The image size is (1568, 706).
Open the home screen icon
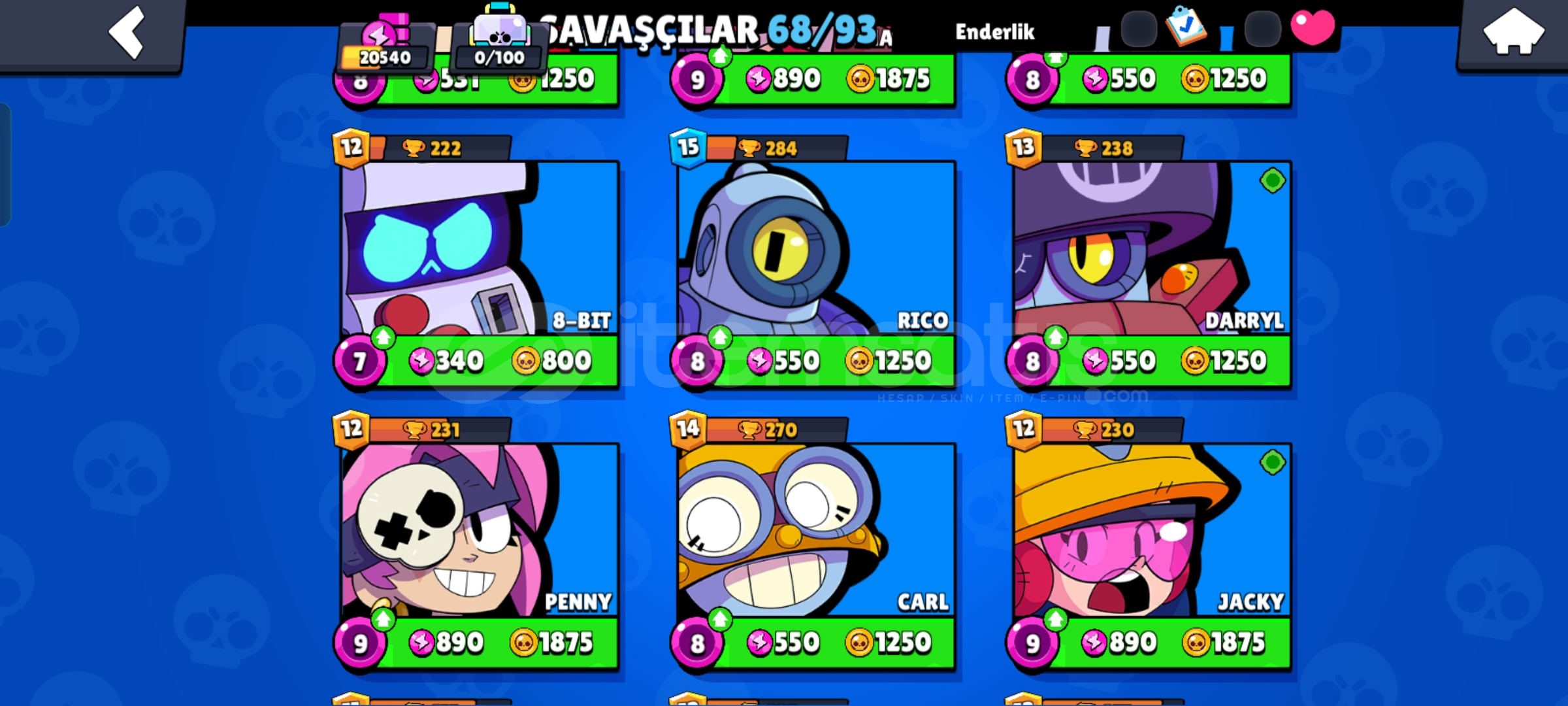(1512, 33)
